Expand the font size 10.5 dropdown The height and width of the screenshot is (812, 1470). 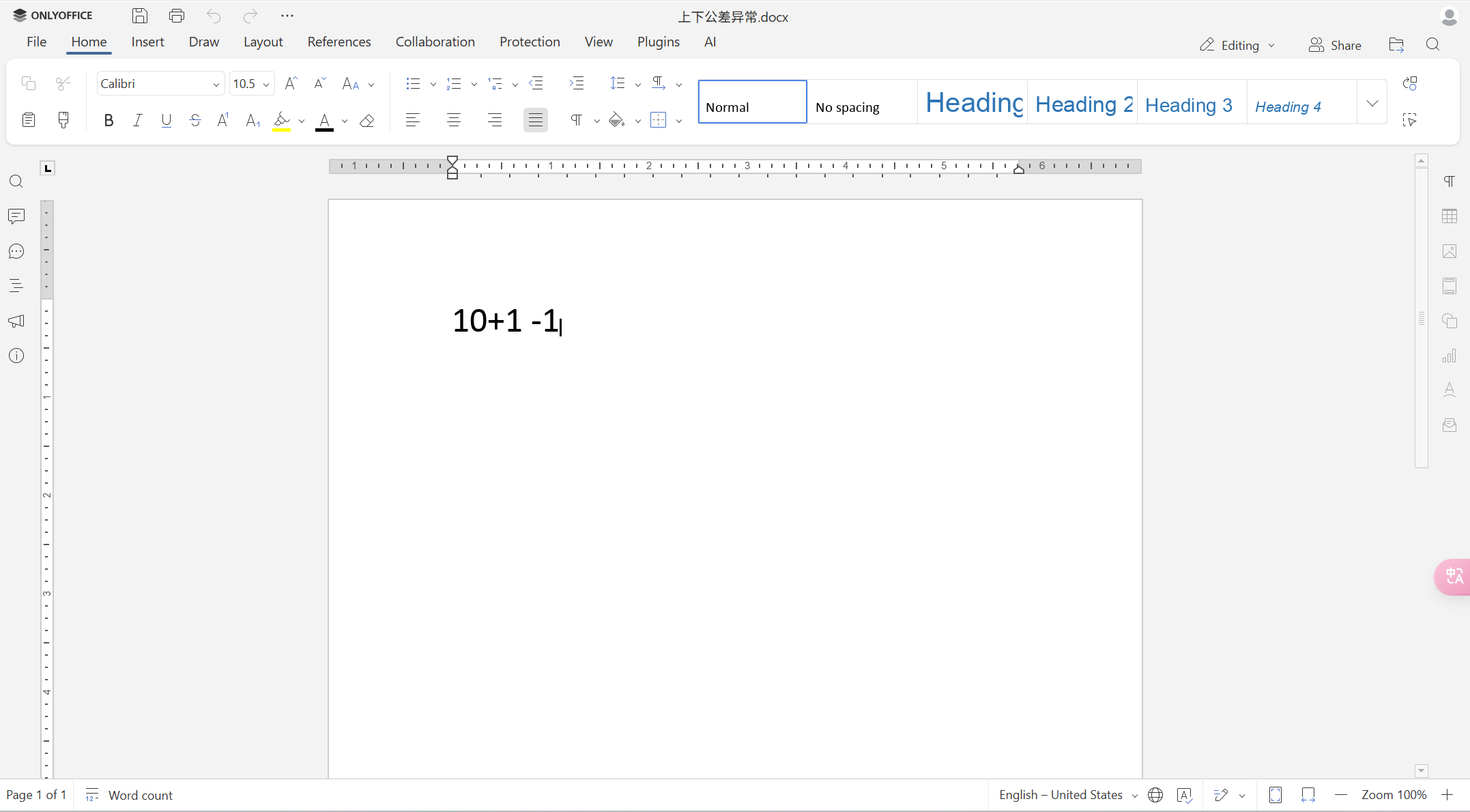click(266, 85)
